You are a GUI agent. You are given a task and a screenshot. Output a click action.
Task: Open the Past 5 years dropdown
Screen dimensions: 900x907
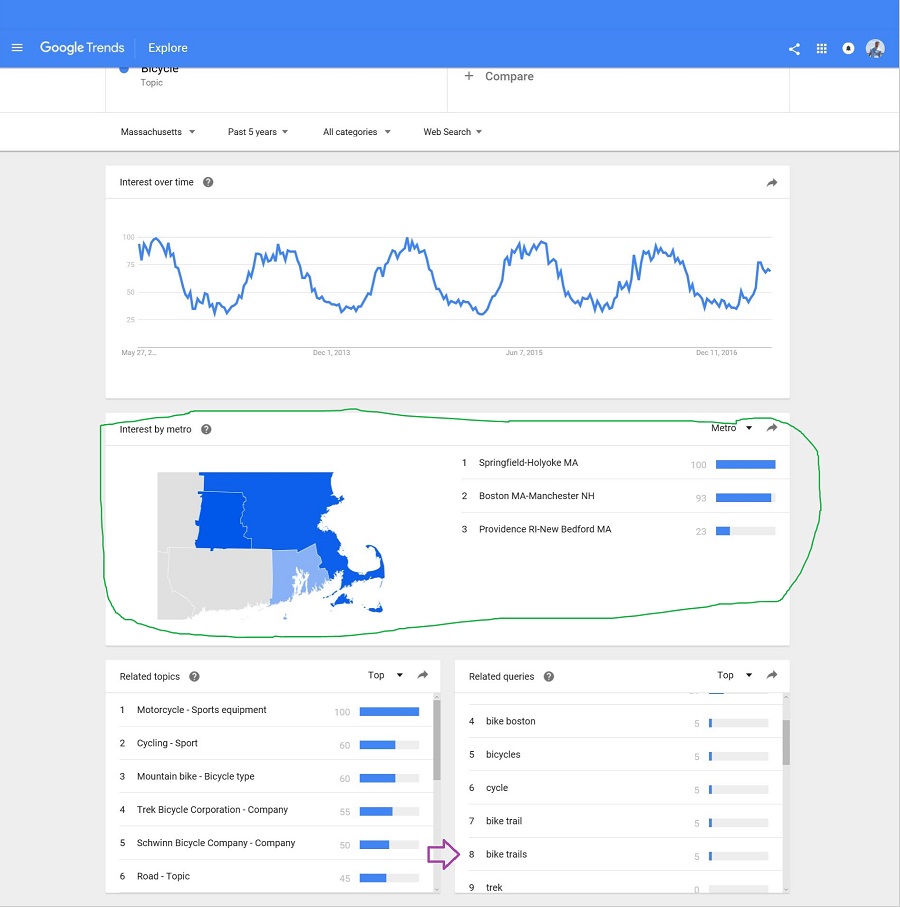258,132
